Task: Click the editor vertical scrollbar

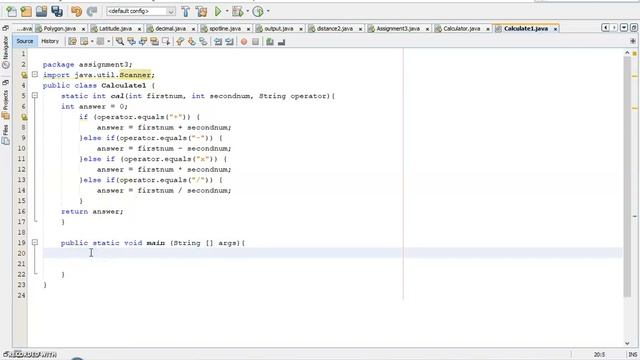Action: click(627, 176)
